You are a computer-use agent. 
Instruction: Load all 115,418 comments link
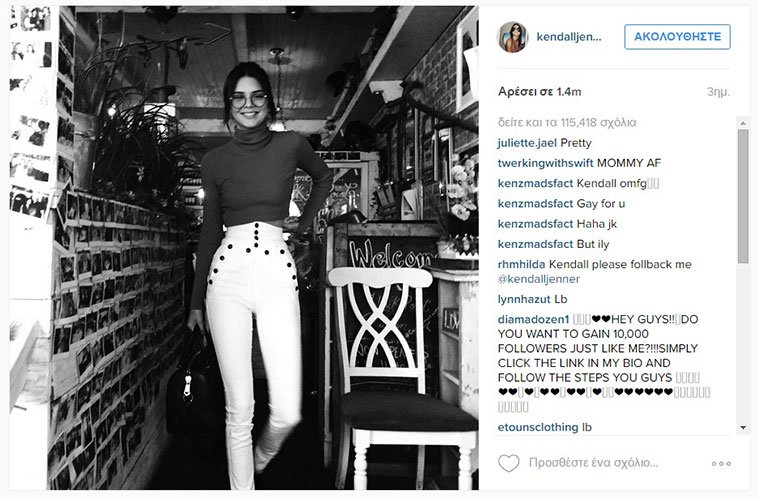(x=567, y=122)
